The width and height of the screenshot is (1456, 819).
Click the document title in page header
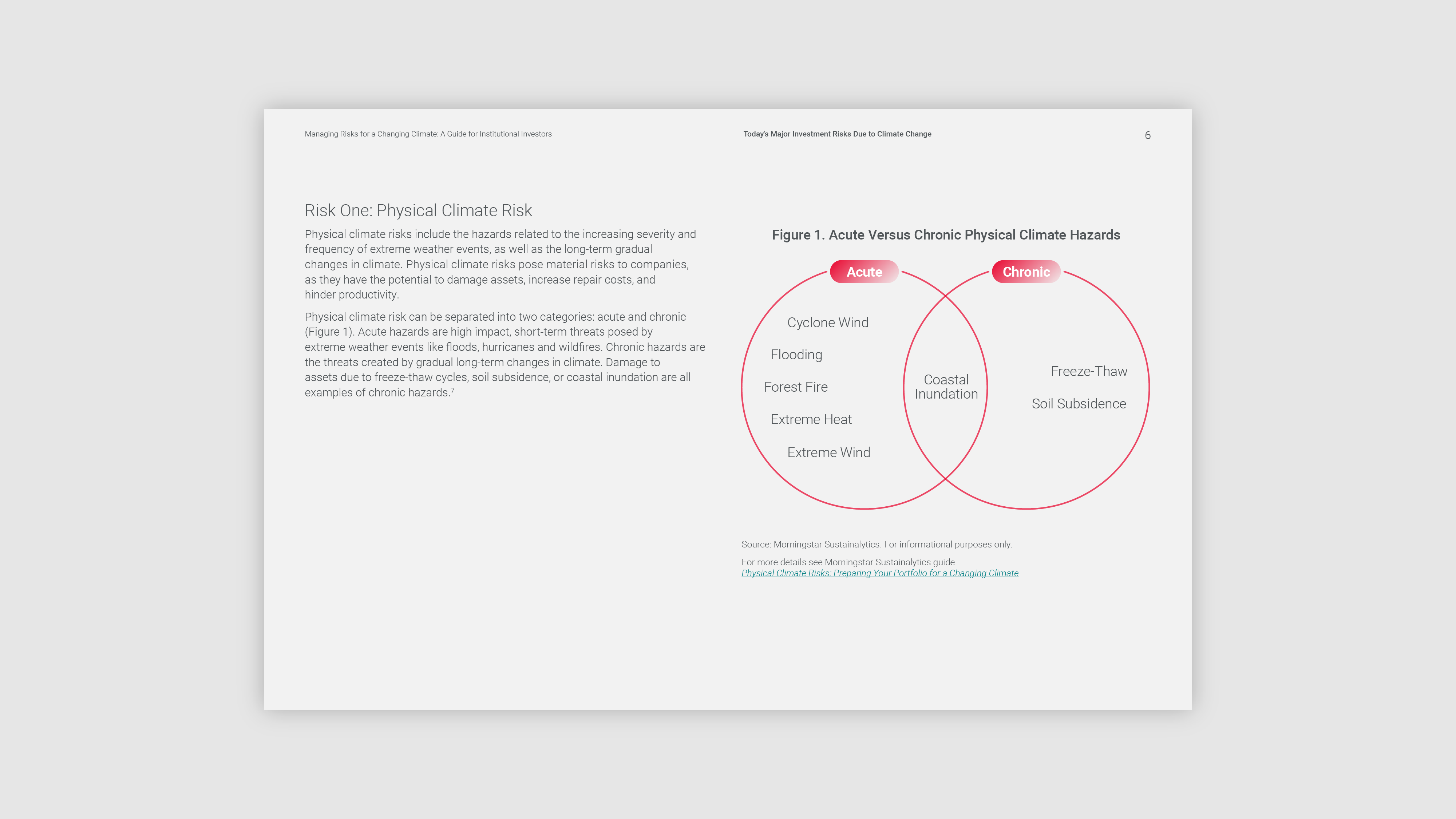428,134
